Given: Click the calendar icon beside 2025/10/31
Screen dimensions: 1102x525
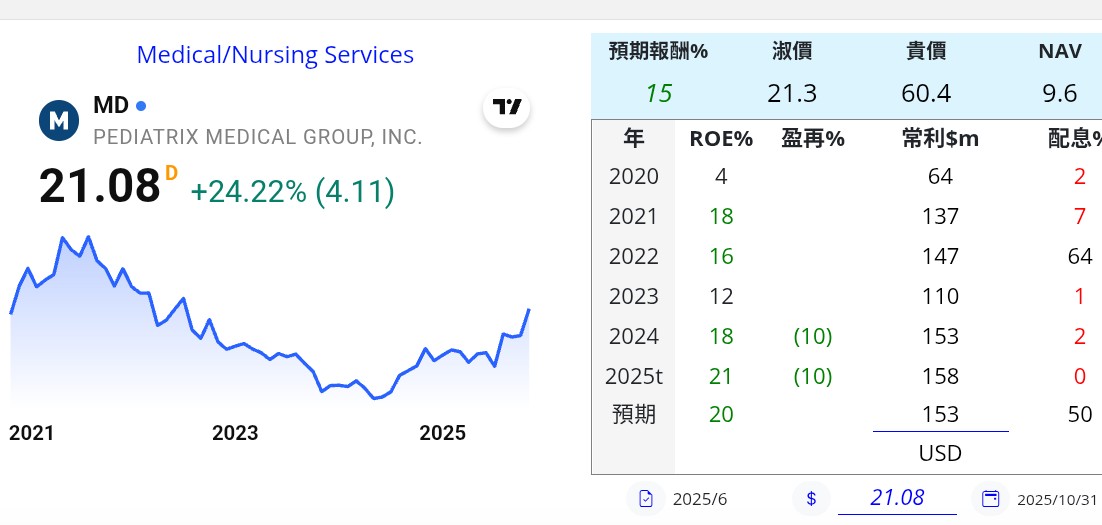Looking at the screenshot, I should point(991,498).
